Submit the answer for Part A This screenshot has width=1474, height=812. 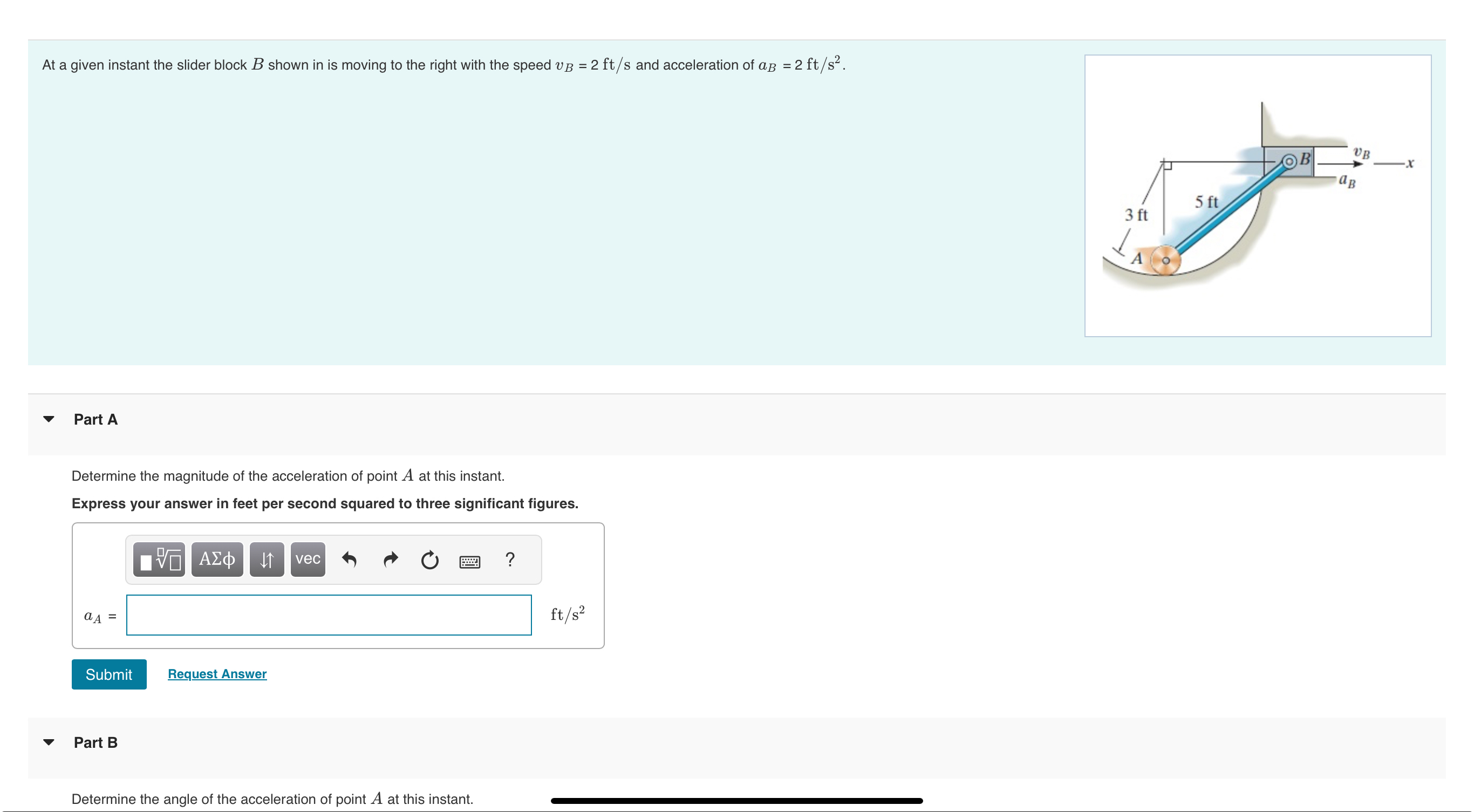(x=109, y=674)
